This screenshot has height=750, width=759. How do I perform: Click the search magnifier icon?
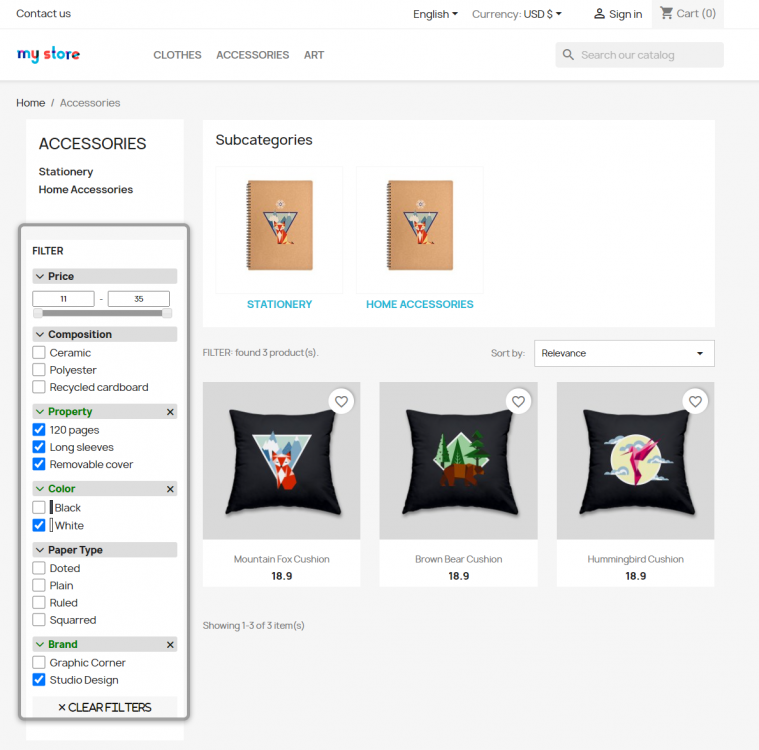coord(568,55)
